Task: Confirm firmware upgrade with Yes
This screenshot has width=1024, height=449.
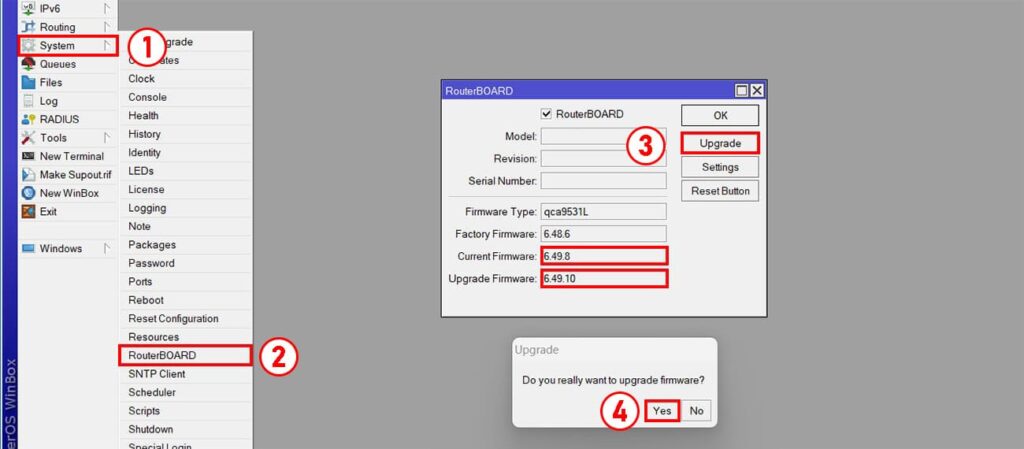Action: pos(662,411)
